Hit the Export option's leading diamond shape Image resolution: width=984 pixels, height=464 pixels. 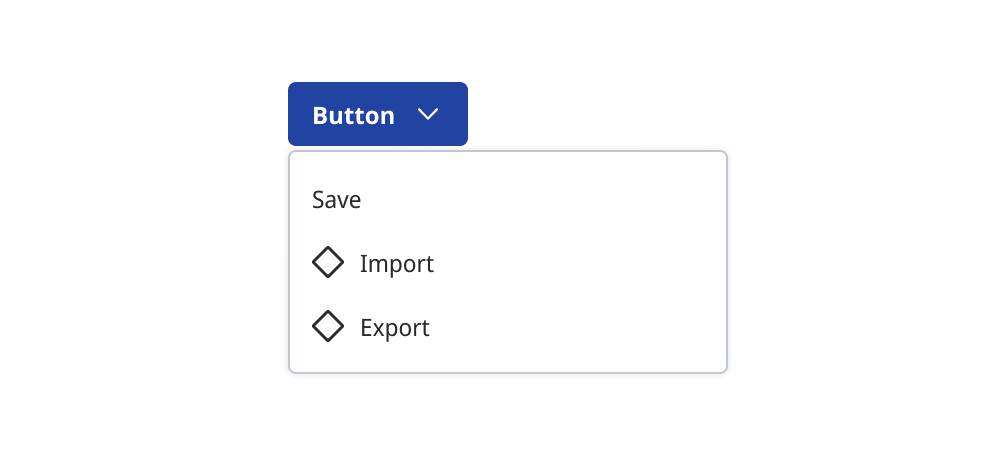click(x=328, y=326)
